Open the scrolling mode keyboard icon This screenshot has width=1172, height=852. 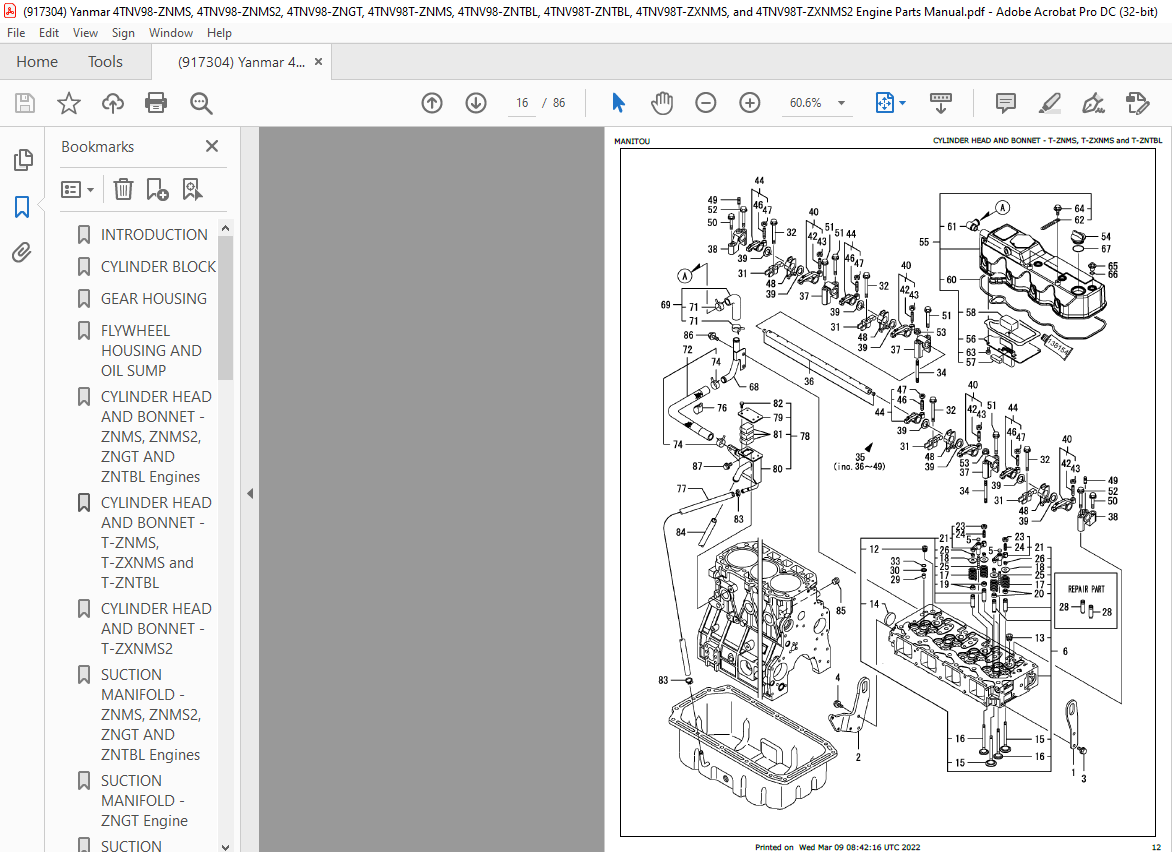click(x=940, y=103)
